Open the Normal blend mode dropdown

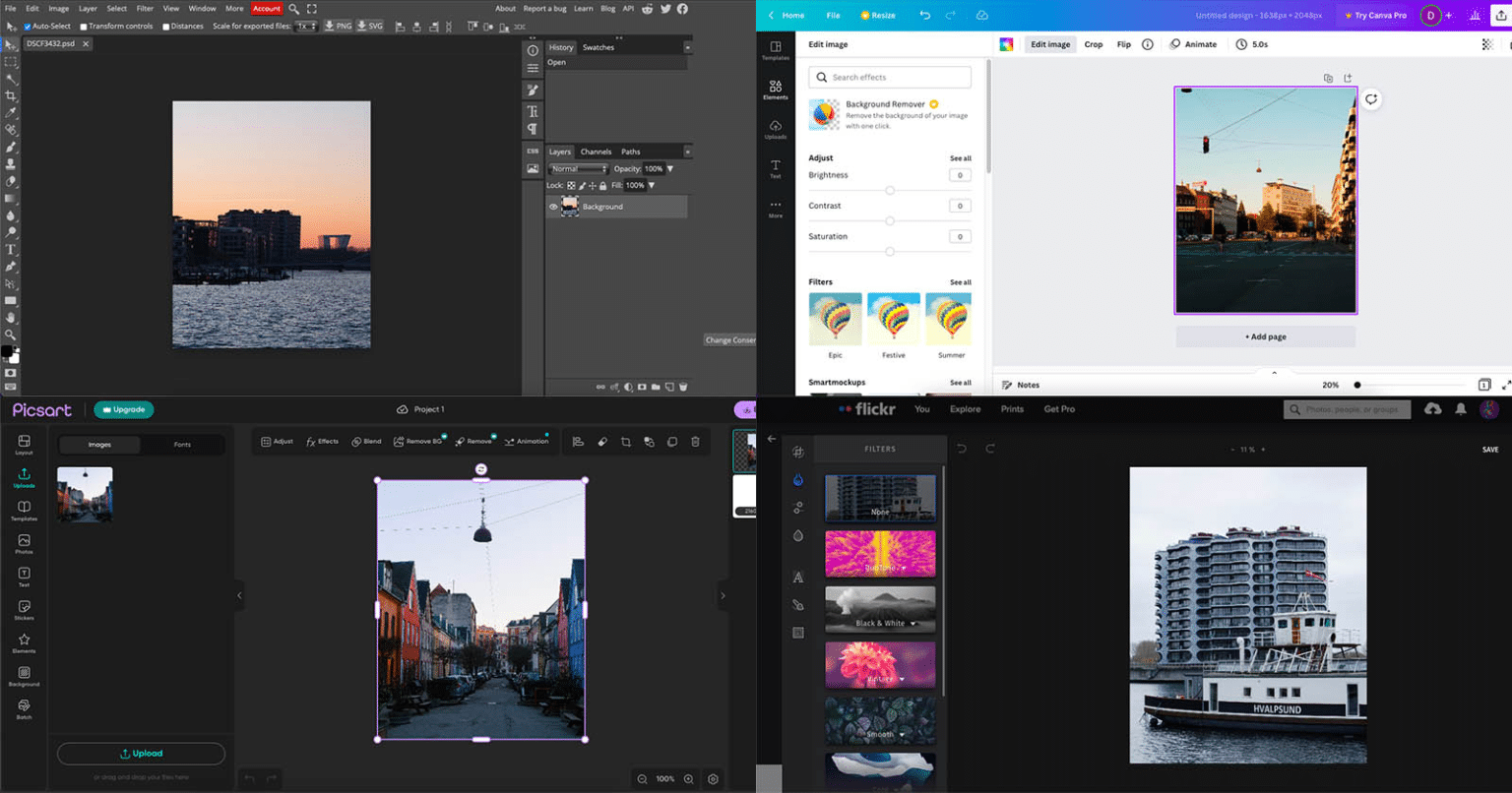pyautogui.click(x=576, y=168)
